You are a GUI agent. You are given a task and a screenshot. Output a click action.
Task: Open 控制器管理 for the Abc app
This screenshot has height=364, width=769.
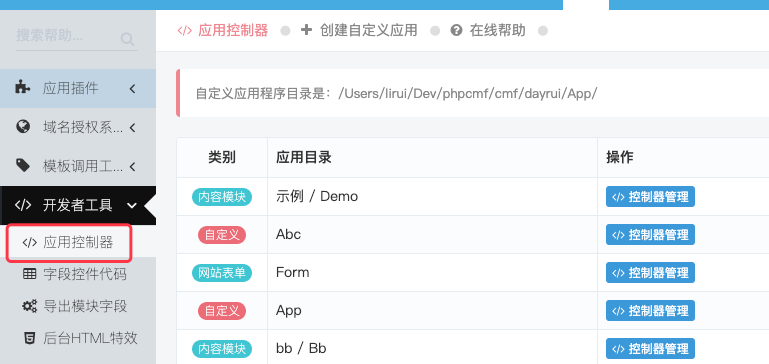tap(650, 234)
